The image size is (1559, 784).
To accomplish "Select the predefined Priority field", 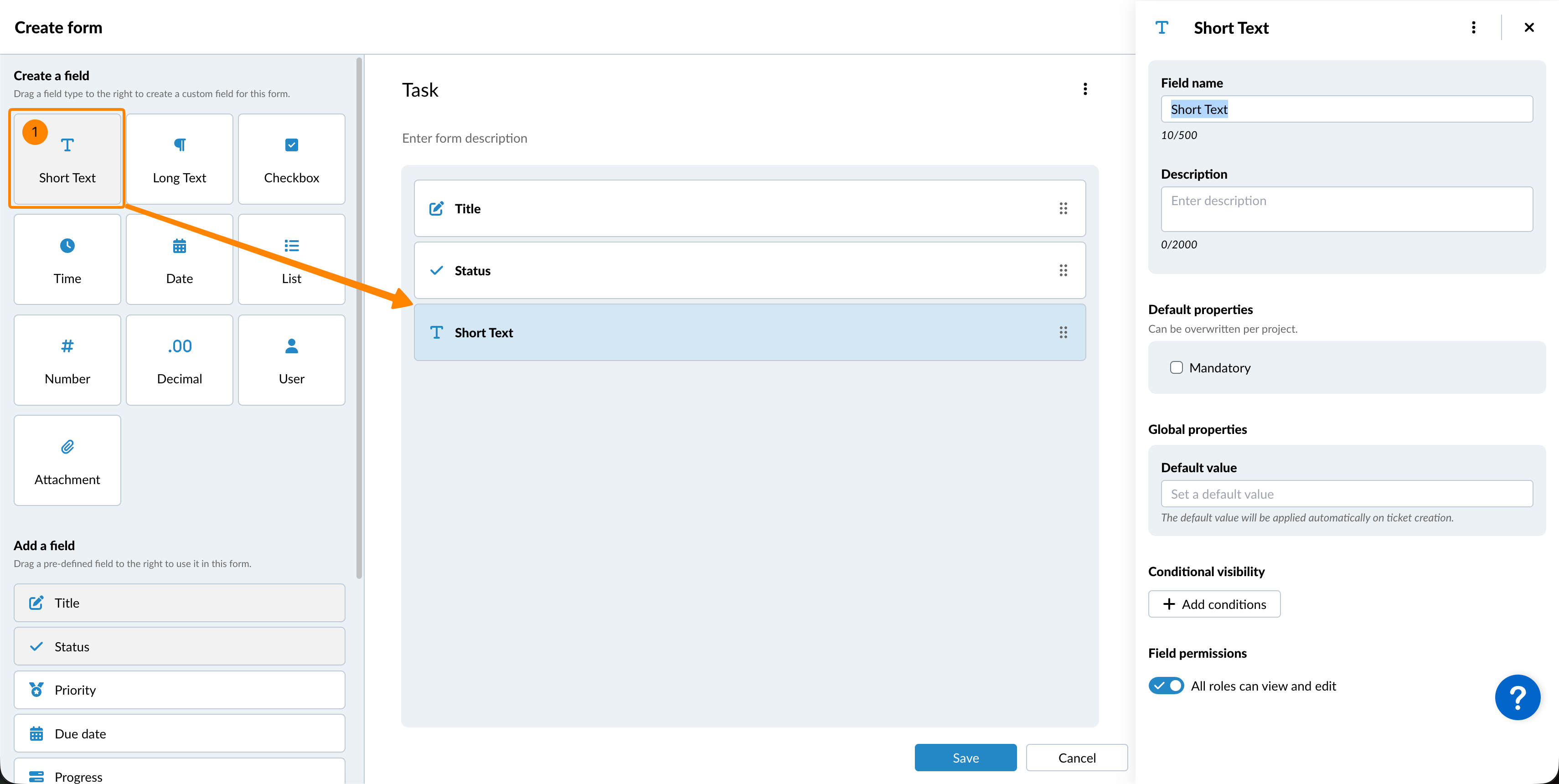I will (179, 690).
